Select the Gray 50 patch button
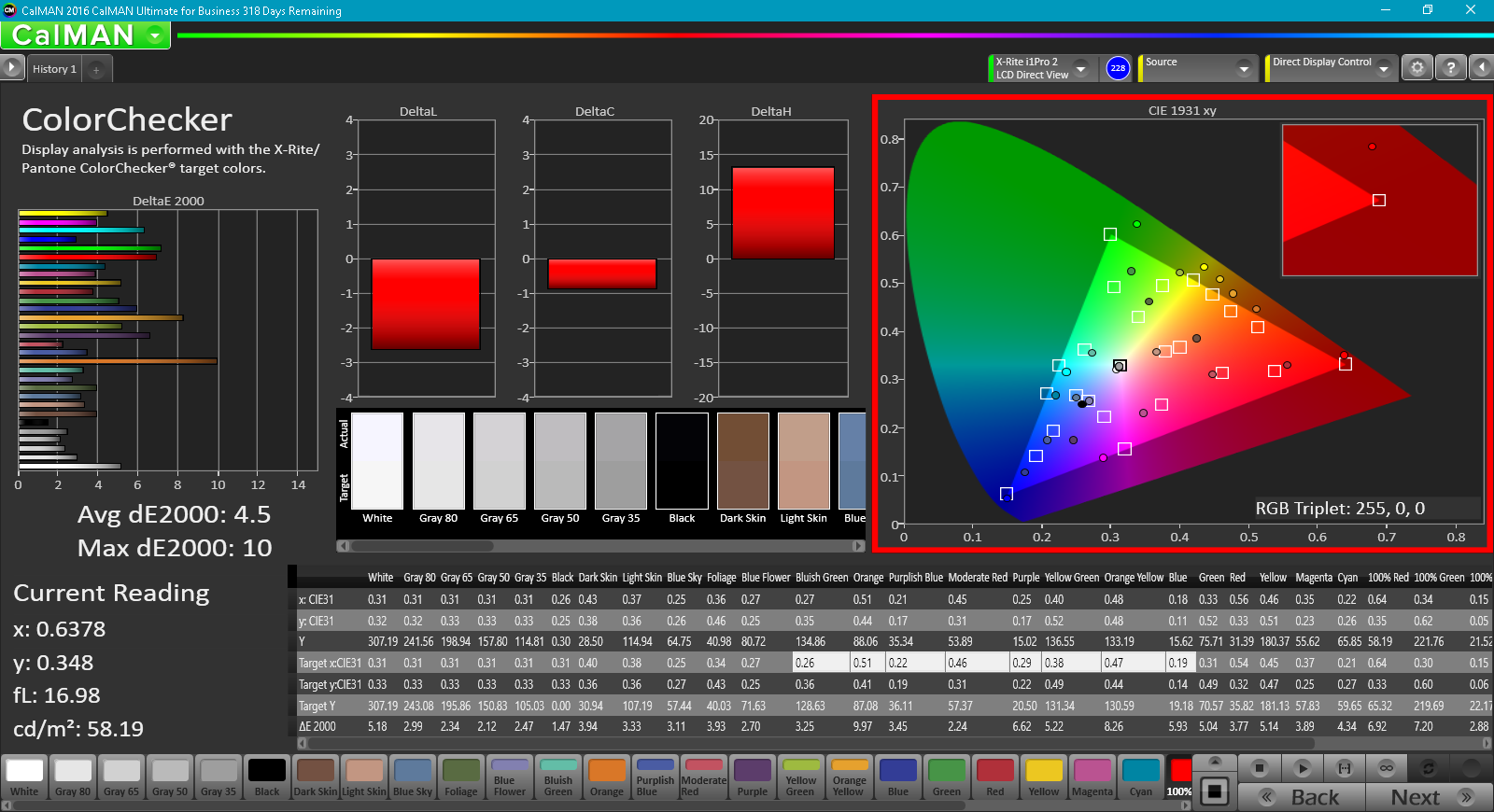1494x812 pixels. (x=170, y=777)
